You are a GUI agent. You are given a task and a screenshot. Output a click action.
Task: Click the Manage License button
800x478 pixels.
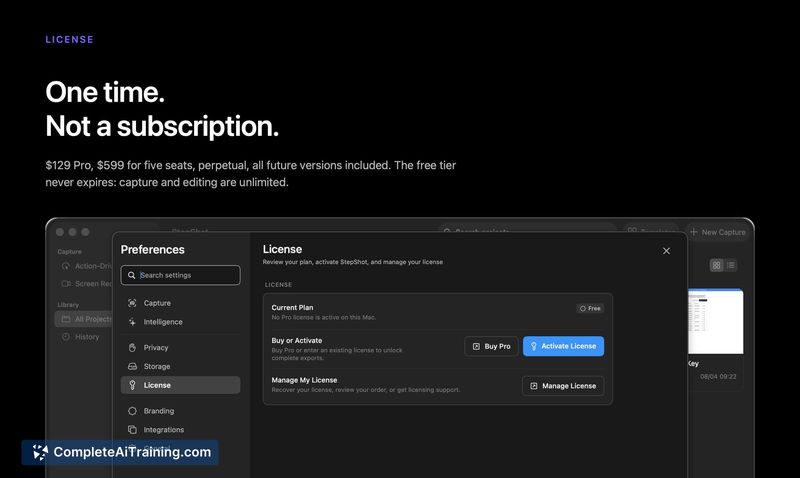[x=563, y=386]
